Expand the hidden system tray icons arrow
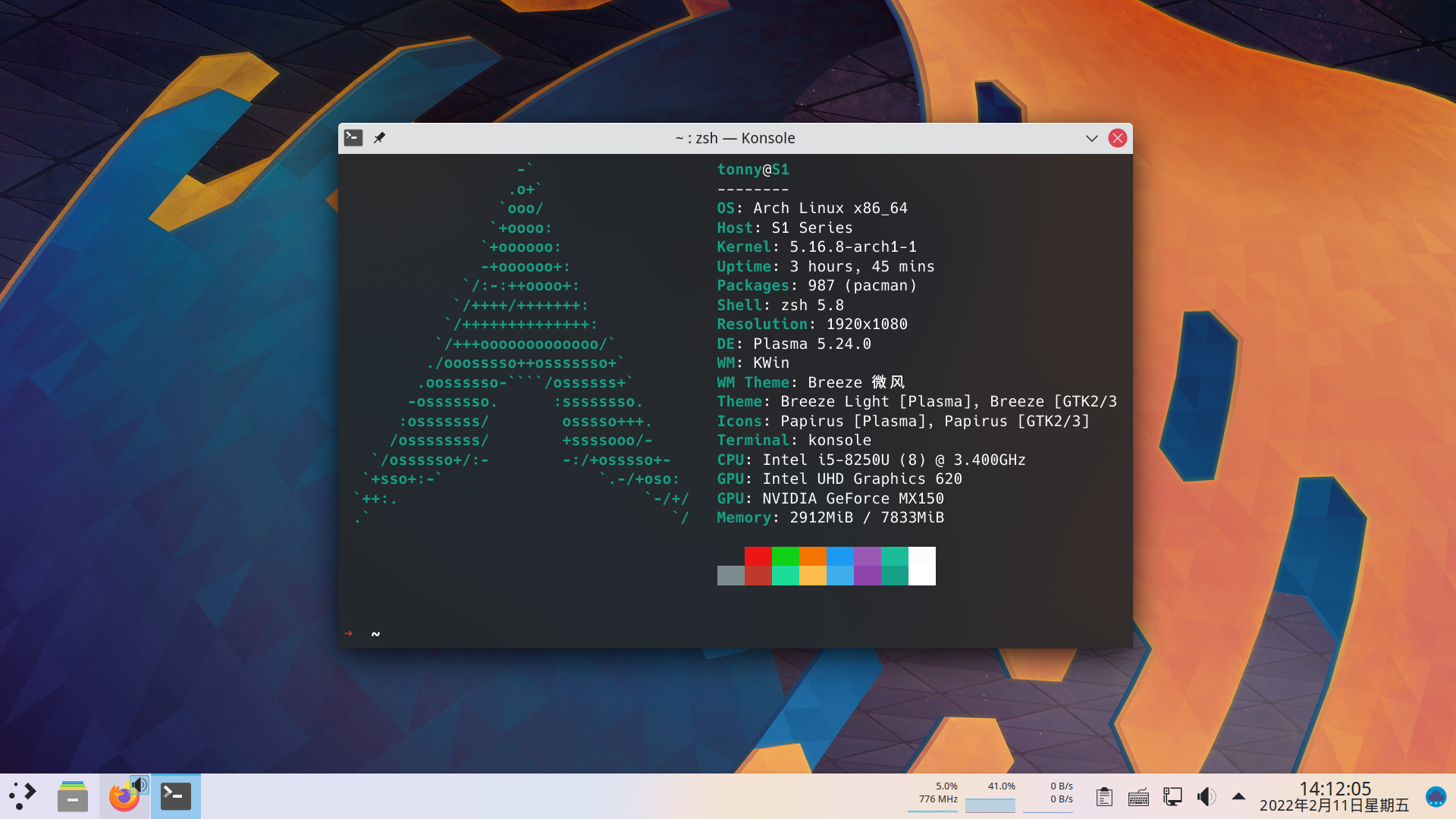The height and width of the screenshot is (819, 1456). tap(1238, 796)
